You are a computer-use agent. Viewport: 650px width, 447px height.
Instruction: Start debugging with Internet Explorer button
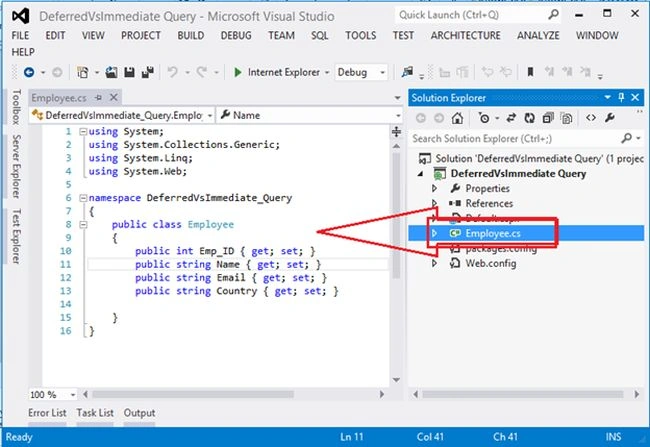[277, 72]
